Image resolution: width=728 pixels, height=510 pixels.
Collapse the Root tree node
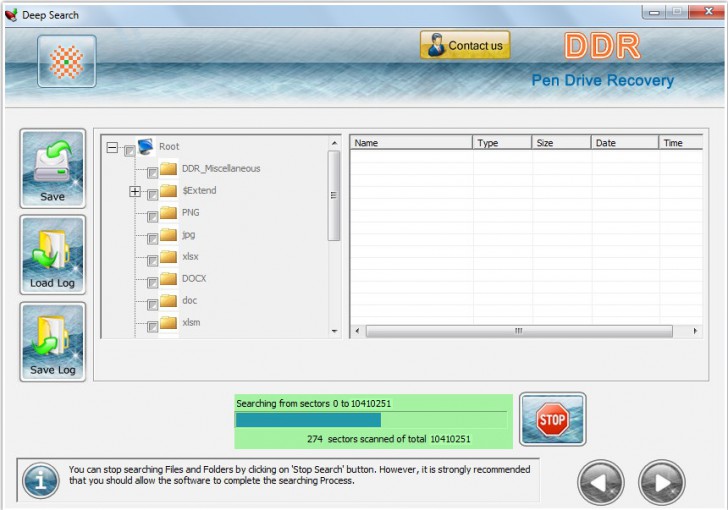[x=112, y=148]
